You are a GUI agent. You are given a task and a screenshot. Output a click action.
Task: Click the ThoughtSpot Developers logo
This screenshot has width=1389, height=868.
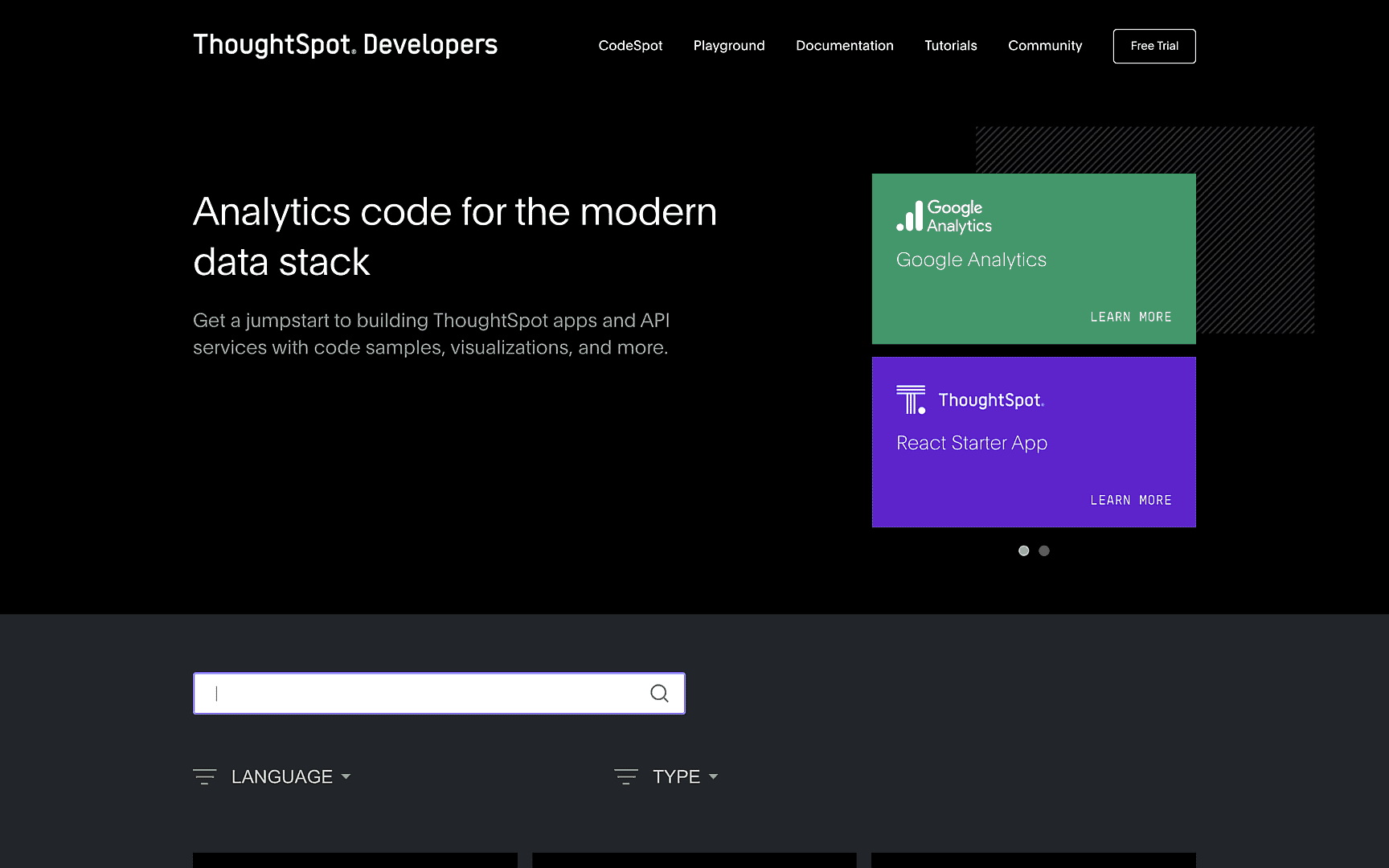click(344, 45)
